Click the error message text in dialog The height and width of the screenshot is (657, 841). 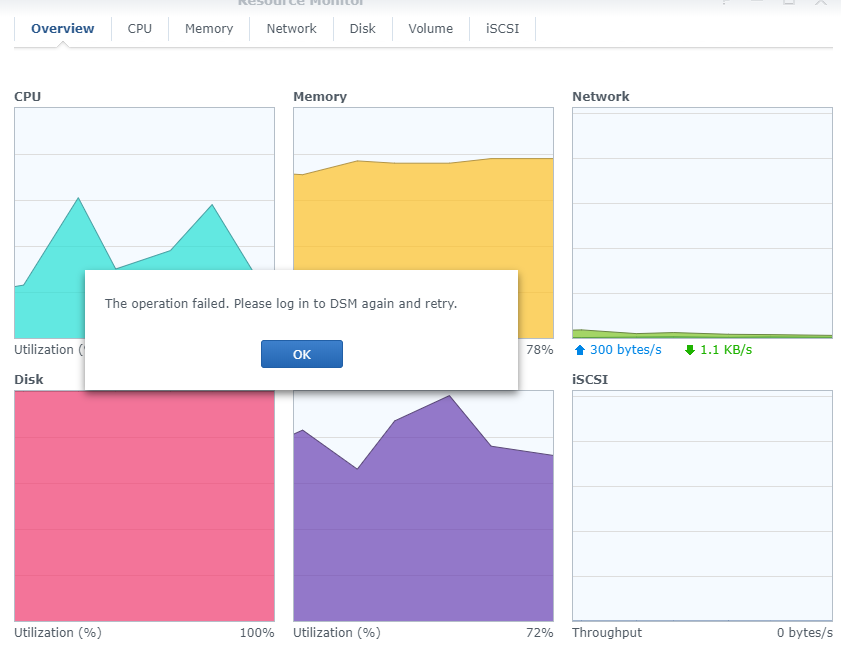(281, 303)
